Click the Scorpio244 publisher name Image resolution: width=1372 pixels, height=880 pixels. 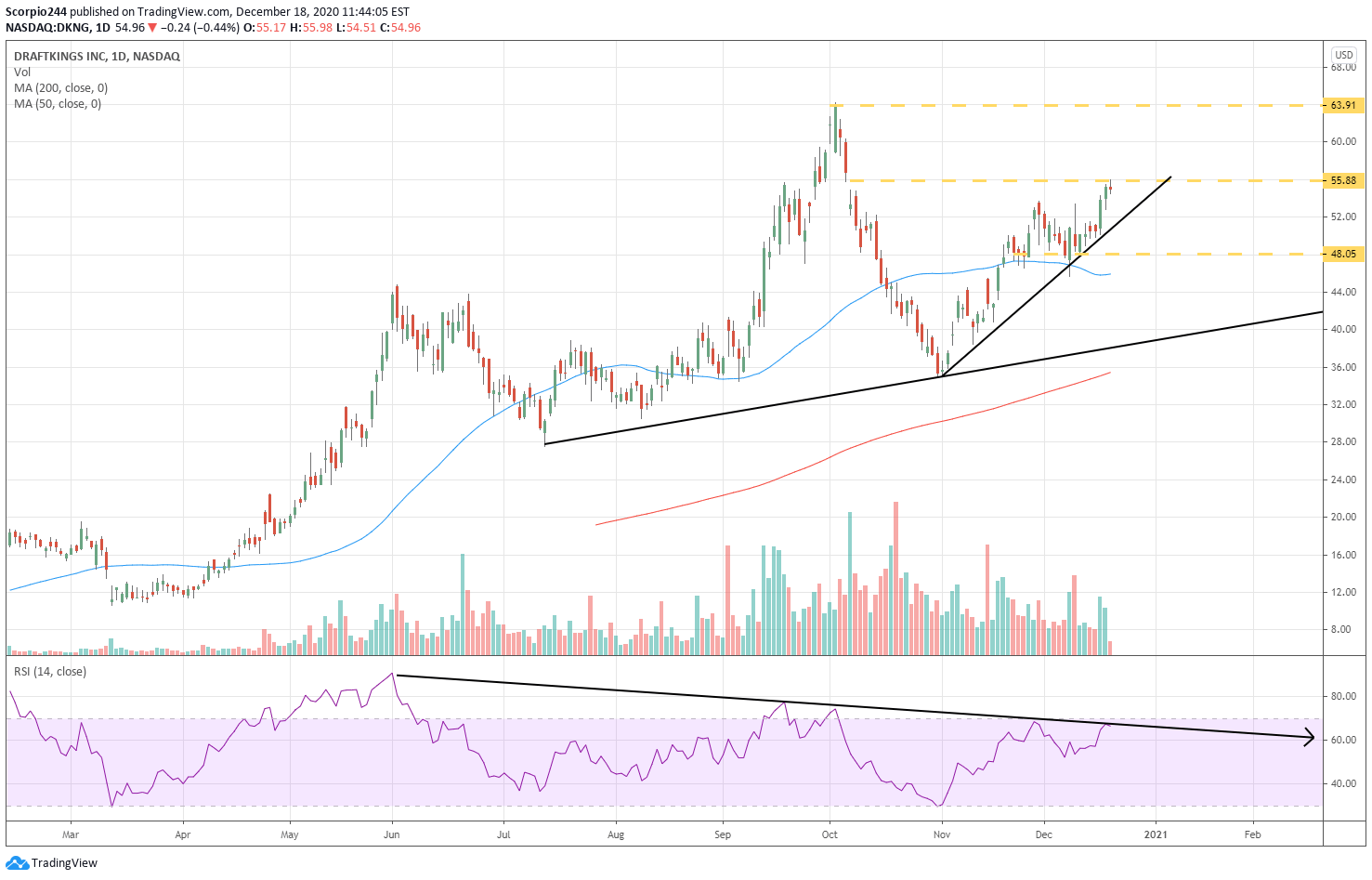point(34,12)
